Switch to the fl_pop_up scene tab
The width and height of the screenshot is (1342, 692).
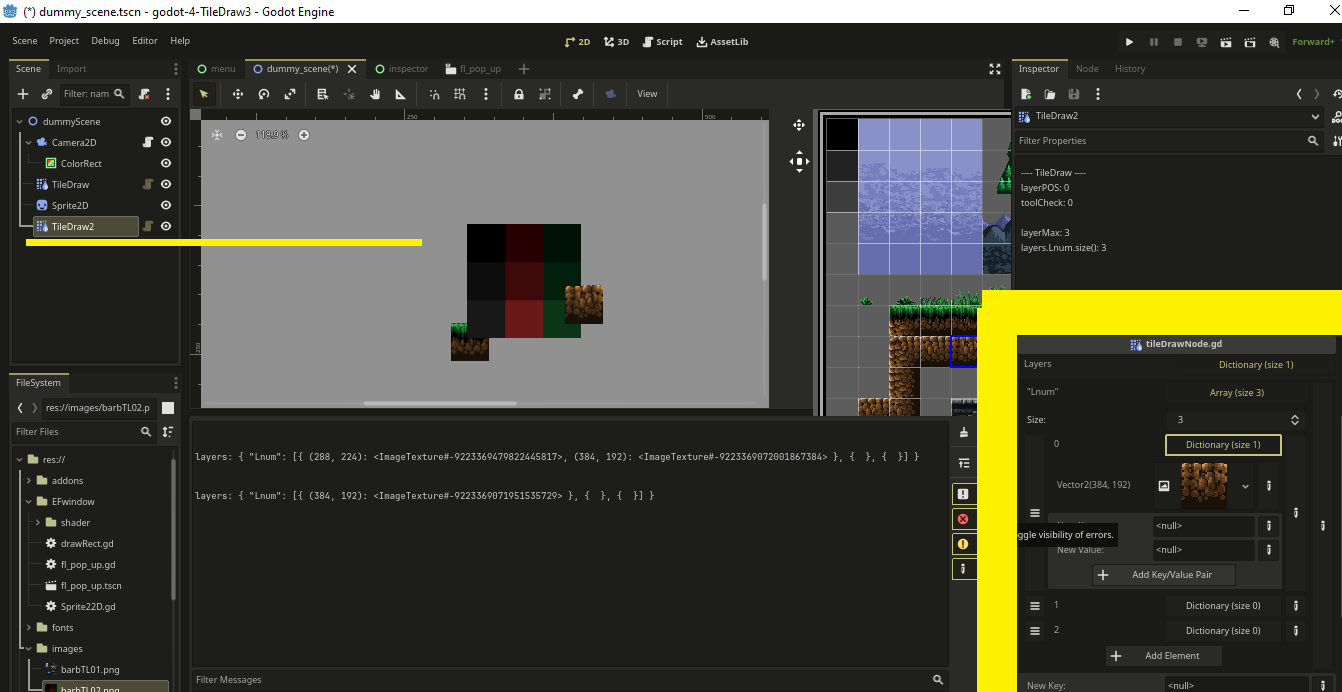[472, 69]
